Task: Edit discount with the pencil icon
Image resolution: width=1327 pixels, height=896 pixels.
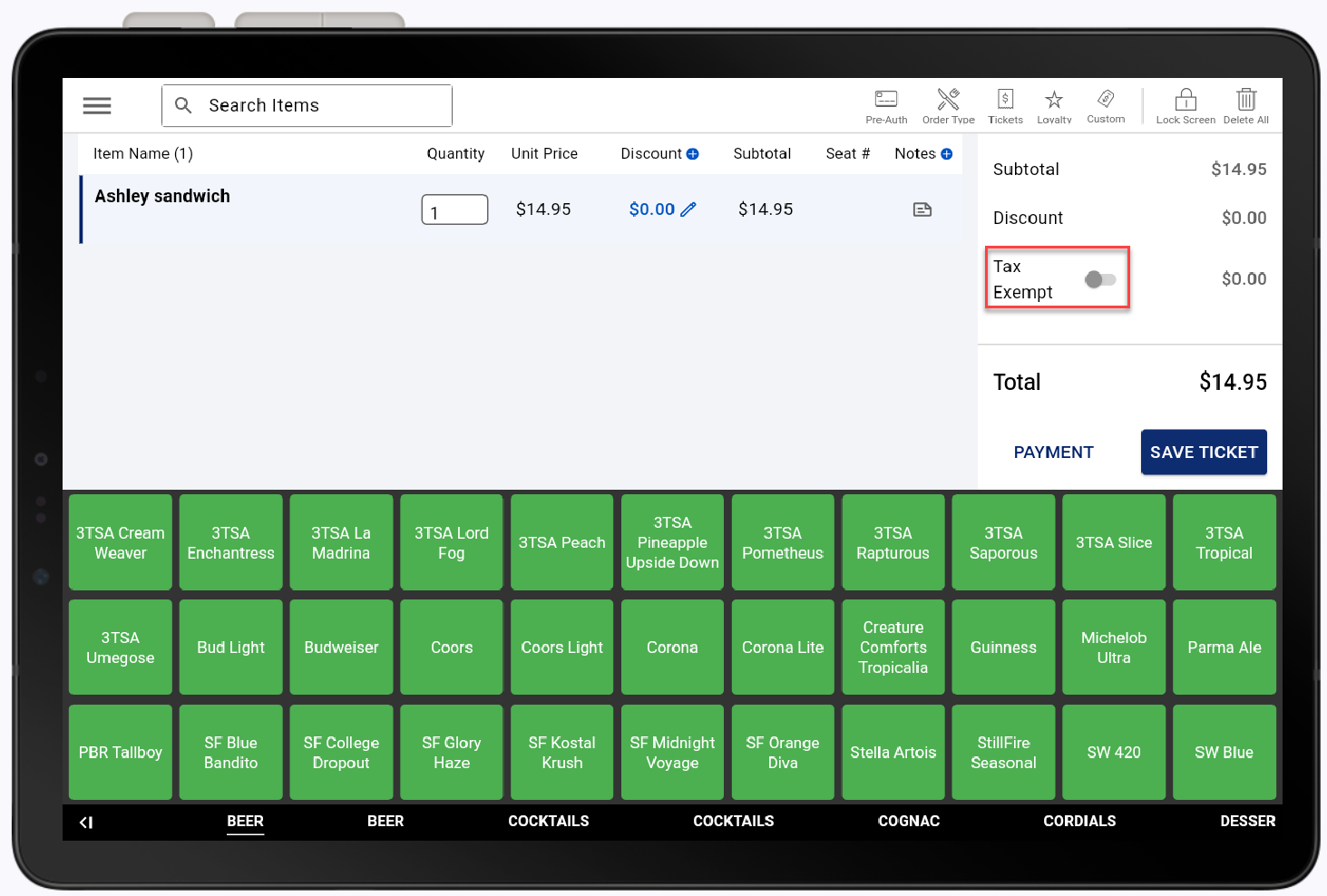Action: pos(688,209)
